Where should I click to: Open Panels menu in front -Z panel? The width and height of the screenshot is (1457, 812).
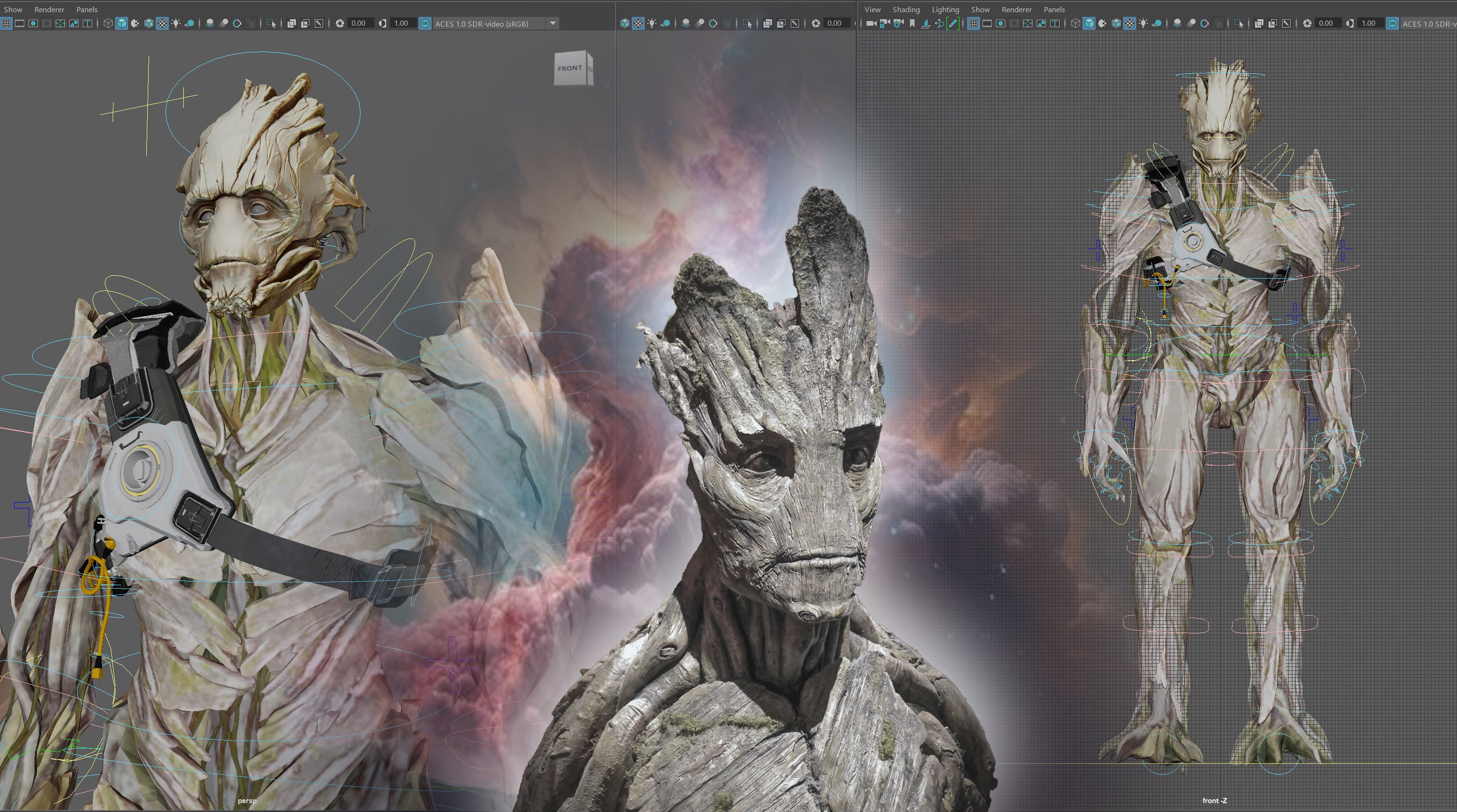coord(1054,10)
